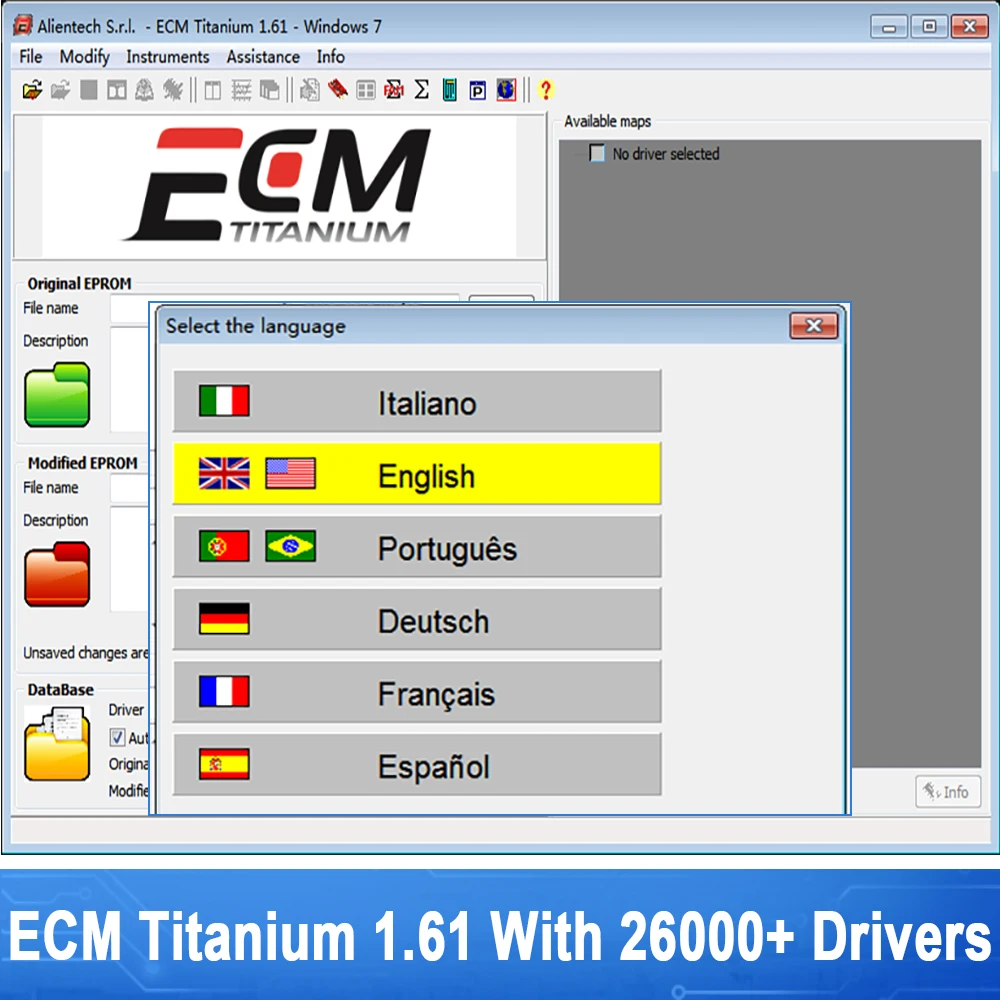Choose English as the language
This screenshot has height=1000, width=1000.
coord(417,474)
